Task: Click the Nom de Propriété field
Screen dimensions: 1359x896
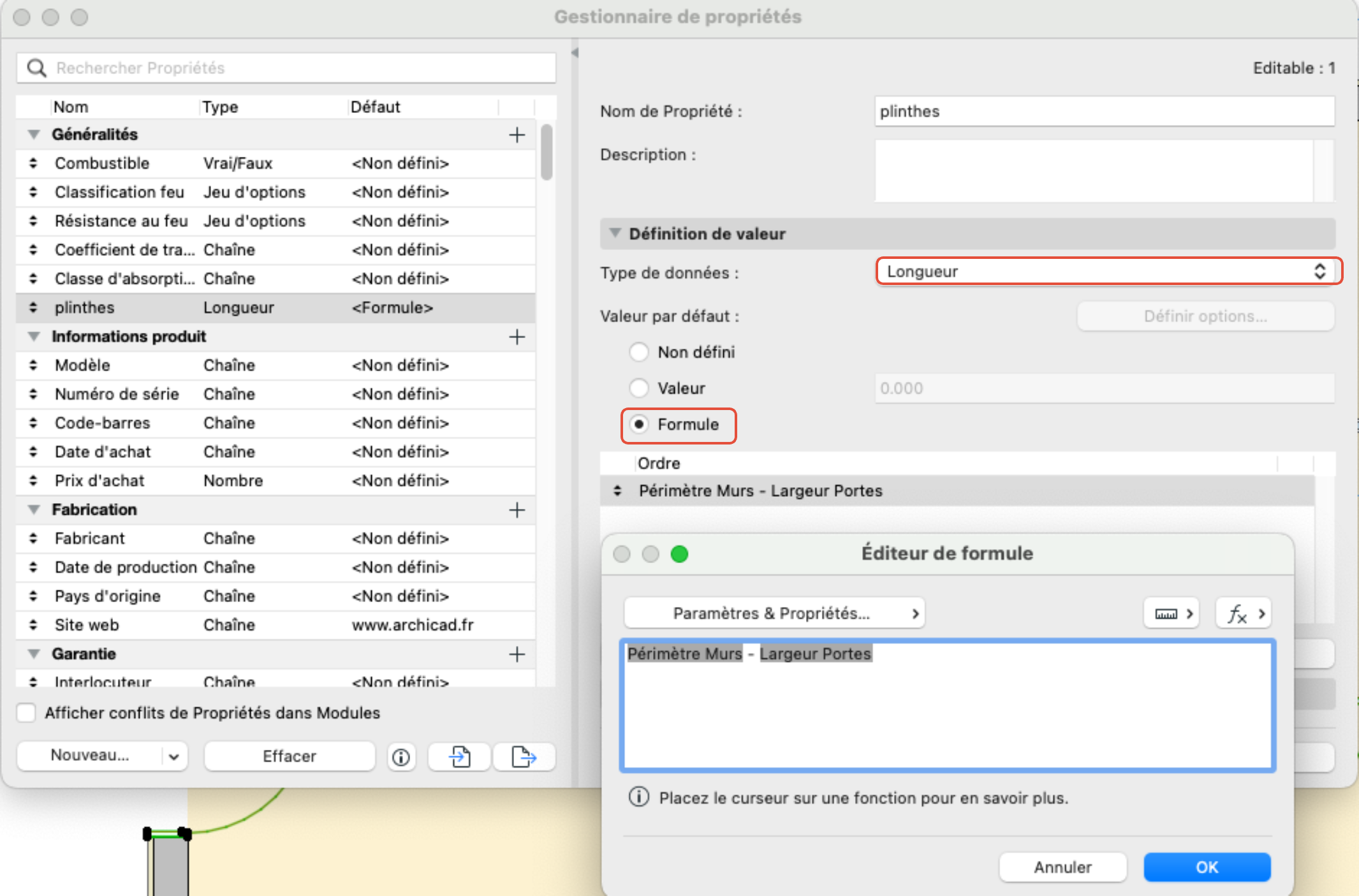Action: pyautogui.click(x=1105, y=112)
